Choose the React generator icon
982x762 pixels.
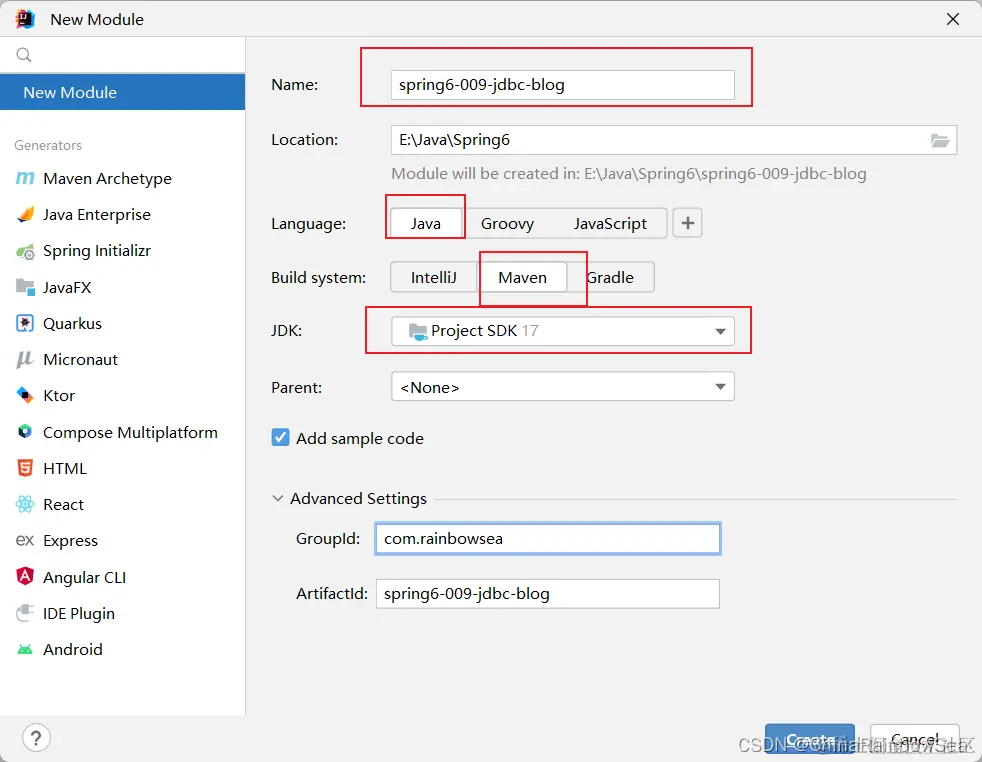25,504
